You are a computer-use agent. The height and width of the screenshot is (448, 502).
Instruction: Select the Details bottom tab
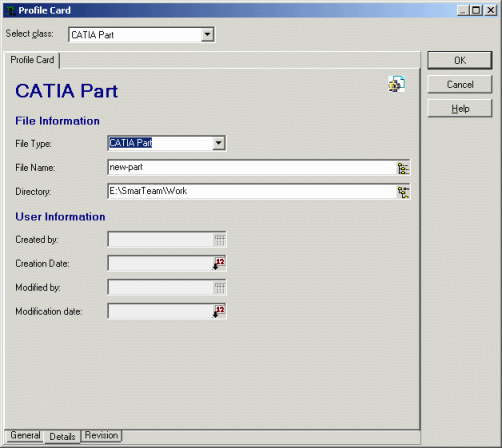point(62,436)
